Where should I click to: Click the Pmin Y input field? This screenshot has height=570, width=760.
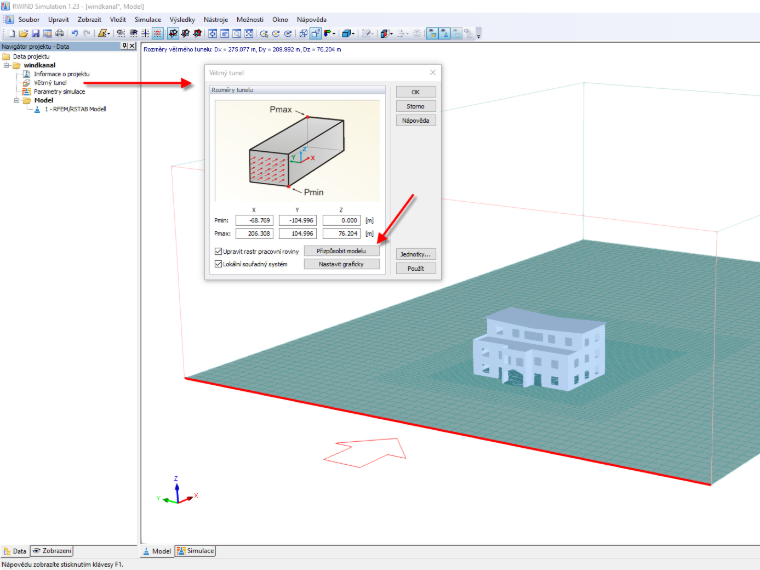pos(298,221)
